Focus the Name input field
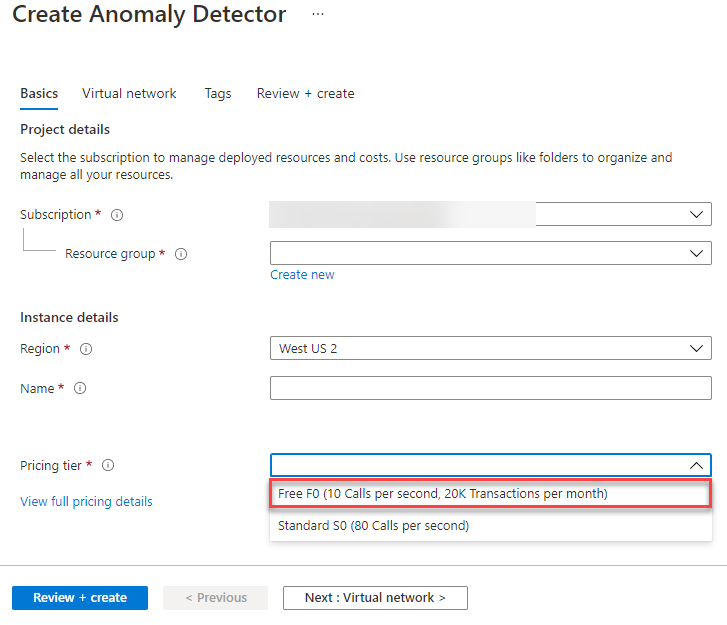Screen dimensions: 727x625 coord(491,388)
